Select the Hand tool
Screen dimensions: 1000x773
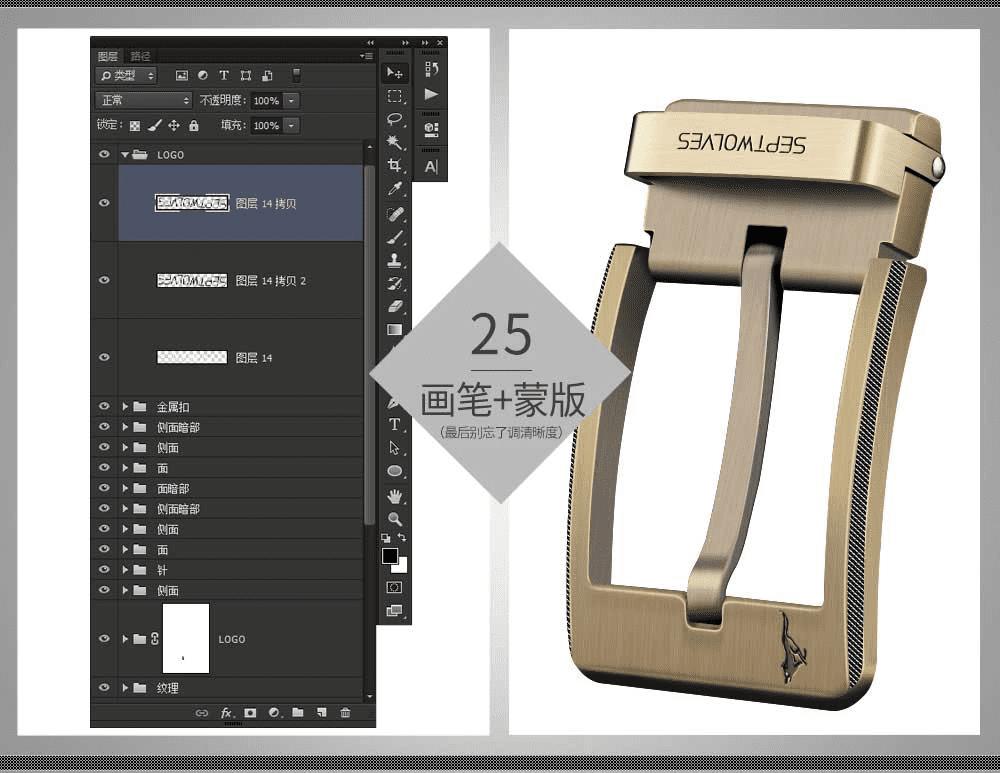pos(395,496)
